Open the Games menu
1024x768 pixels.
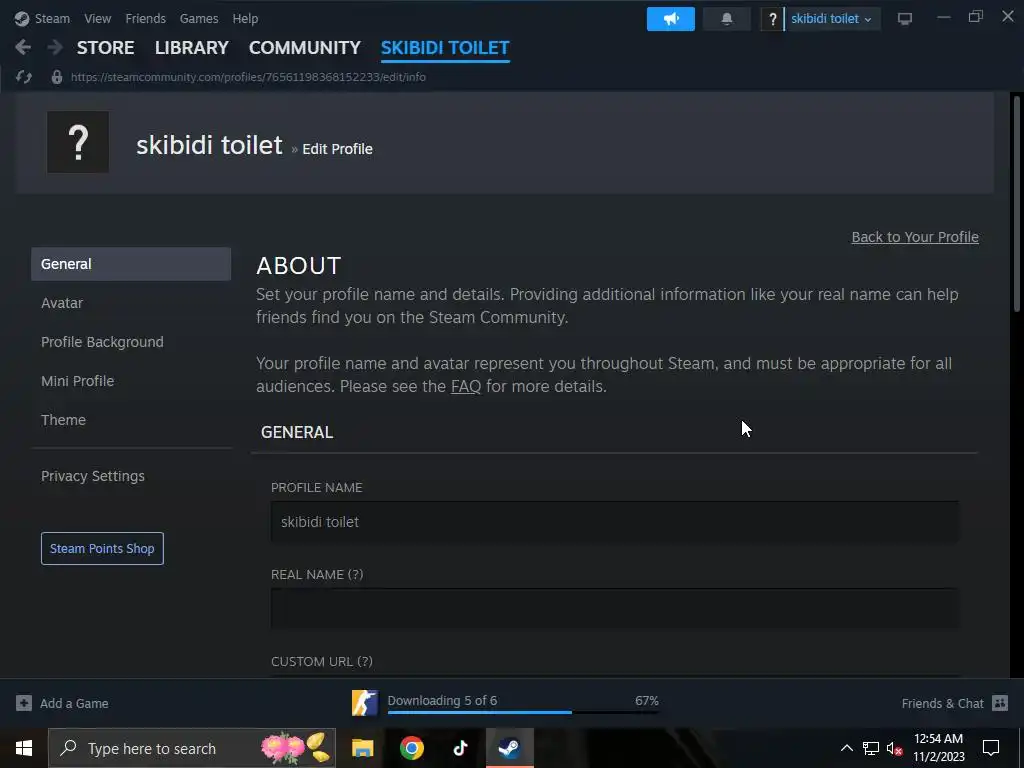[199, 18]
